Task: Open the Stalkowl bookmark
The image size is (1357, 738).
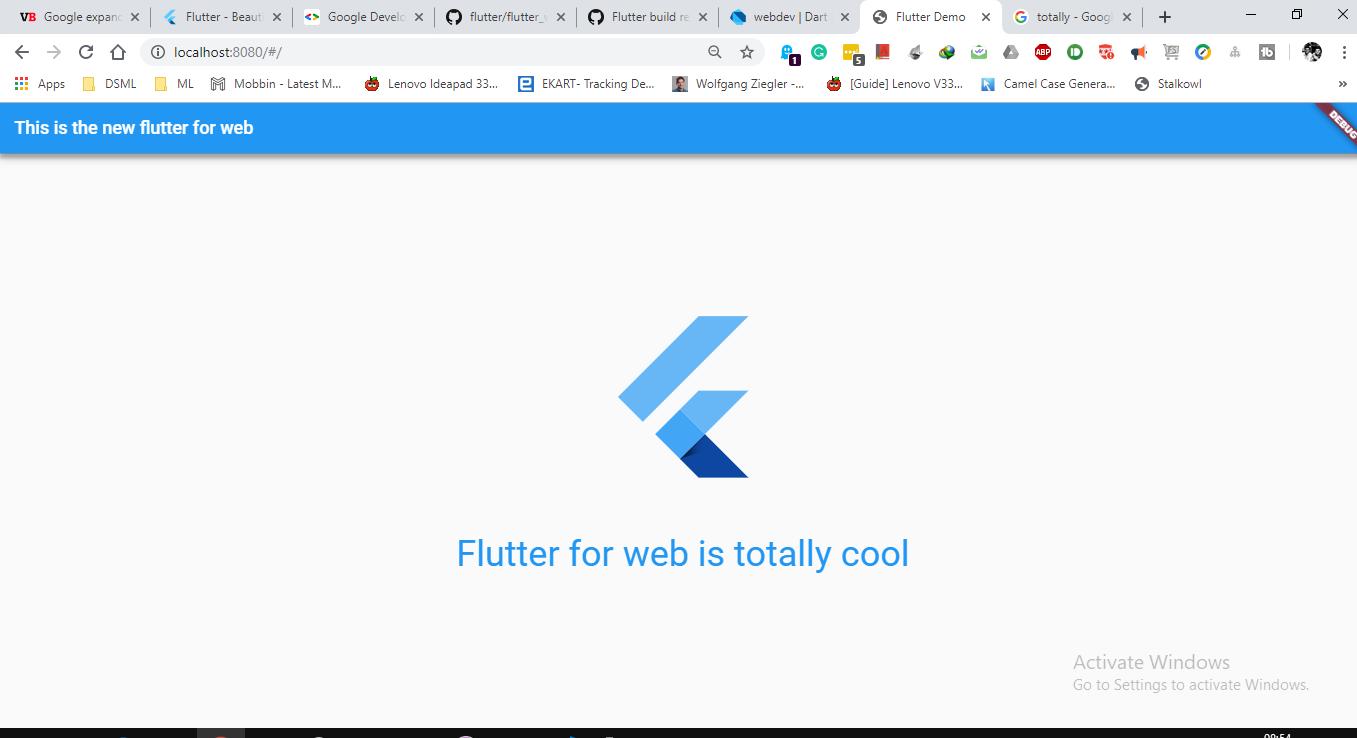Action: pos(1168,84)
